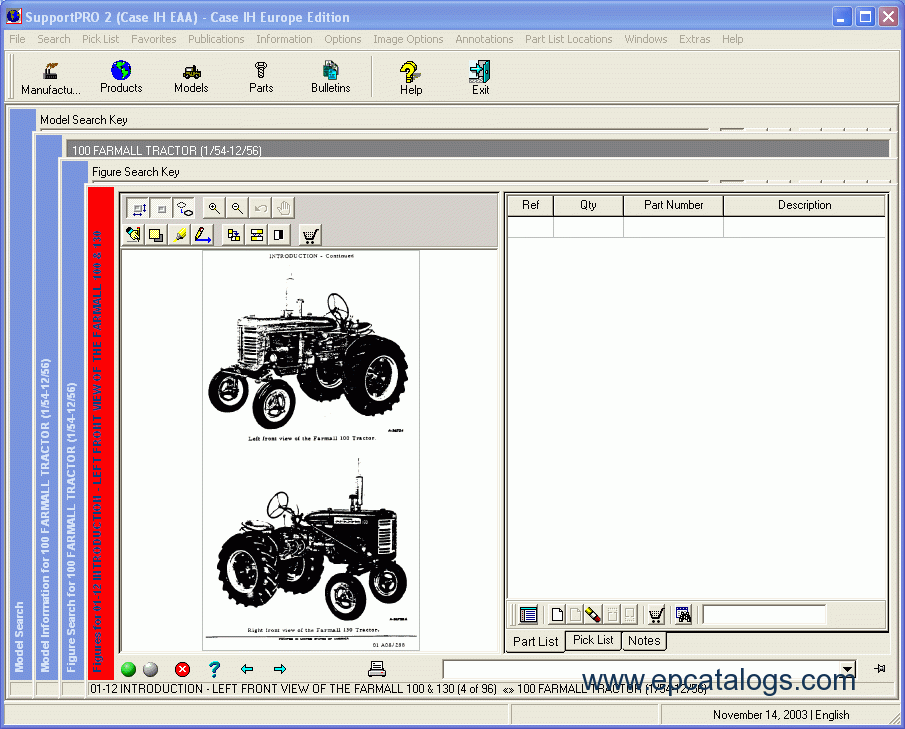Open Products with the globe icon
This screenshot has height=729, width=905.
coord(121,77)
